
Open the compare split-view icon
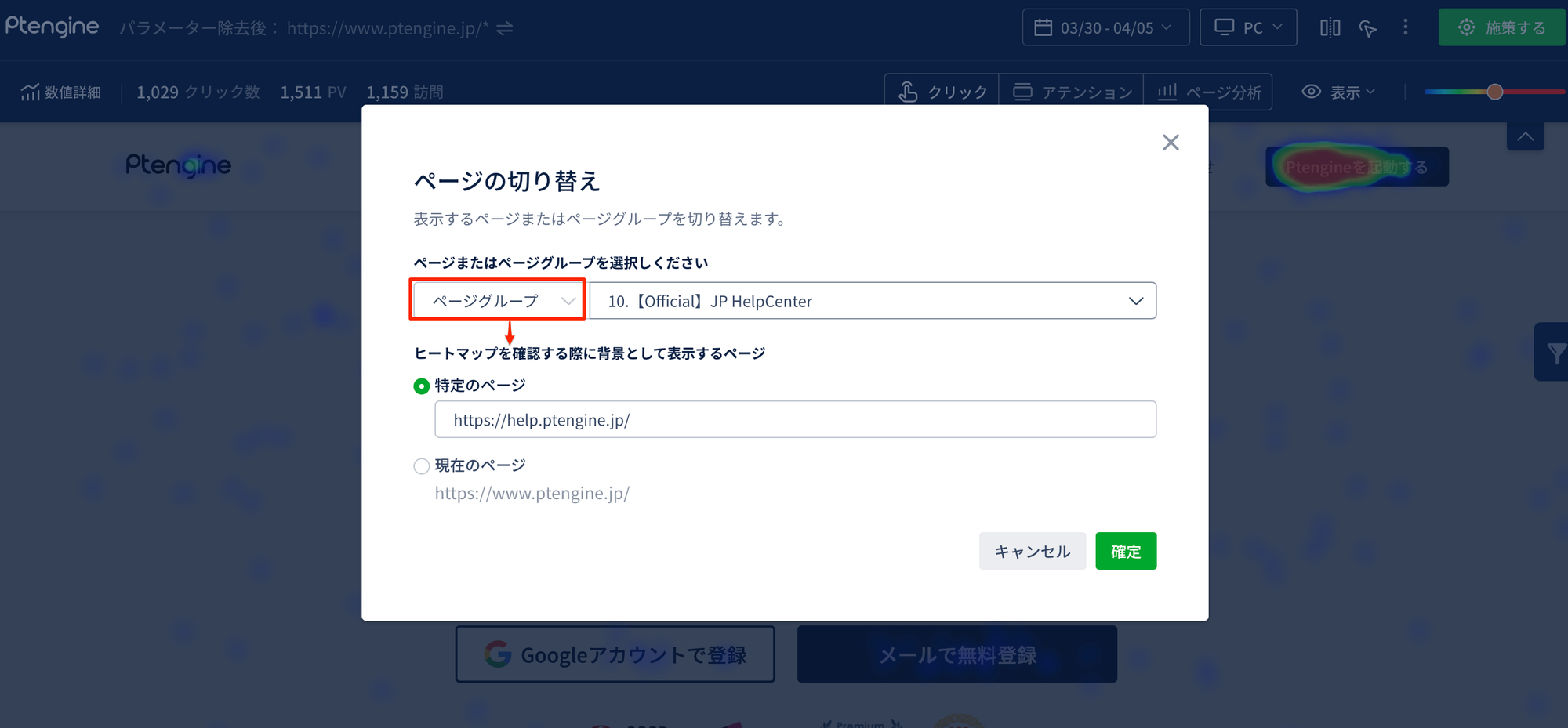tap(1330, 28)
